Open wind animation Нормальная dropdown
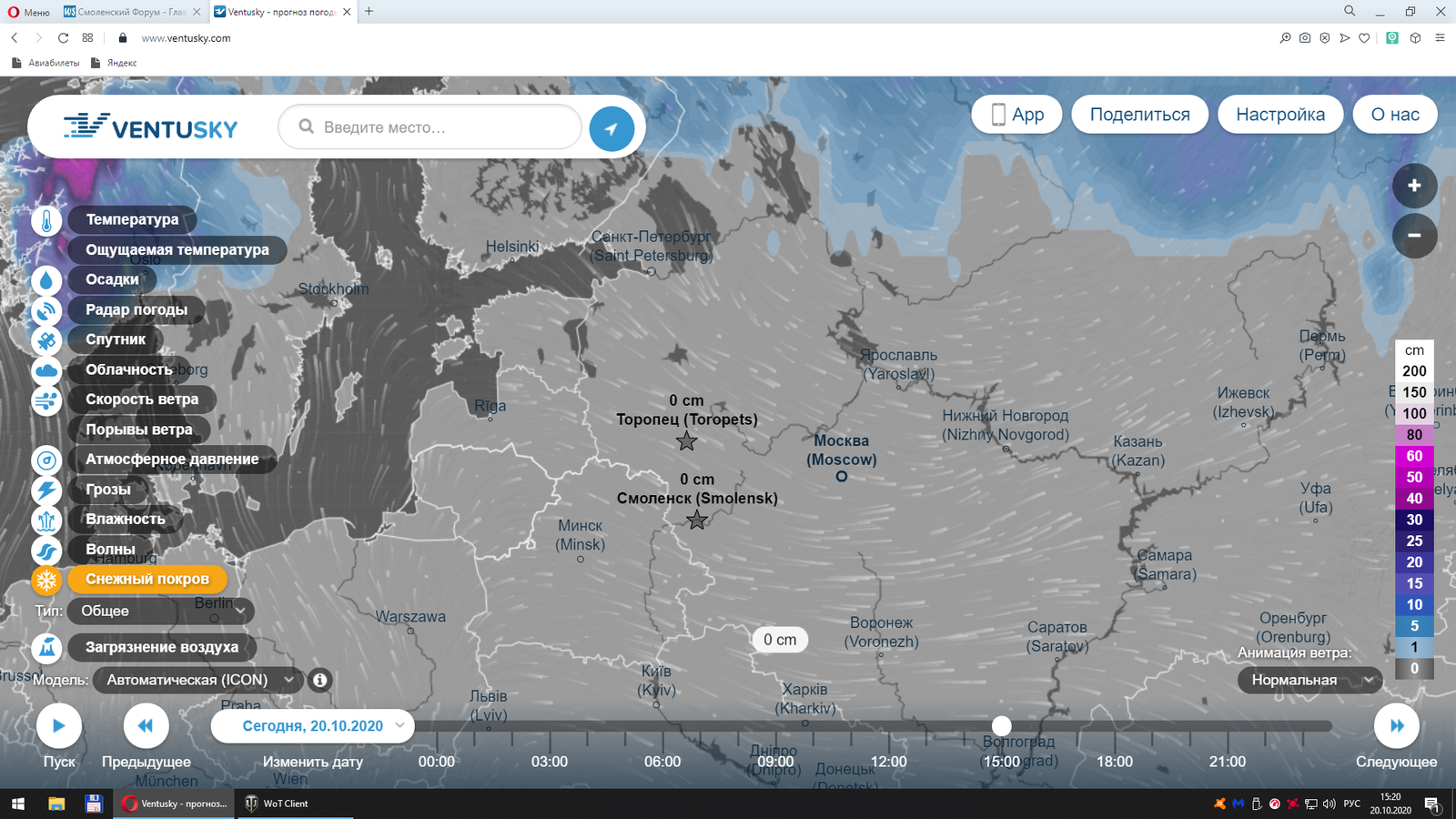1456x819 pixels. pos(1309,680)
